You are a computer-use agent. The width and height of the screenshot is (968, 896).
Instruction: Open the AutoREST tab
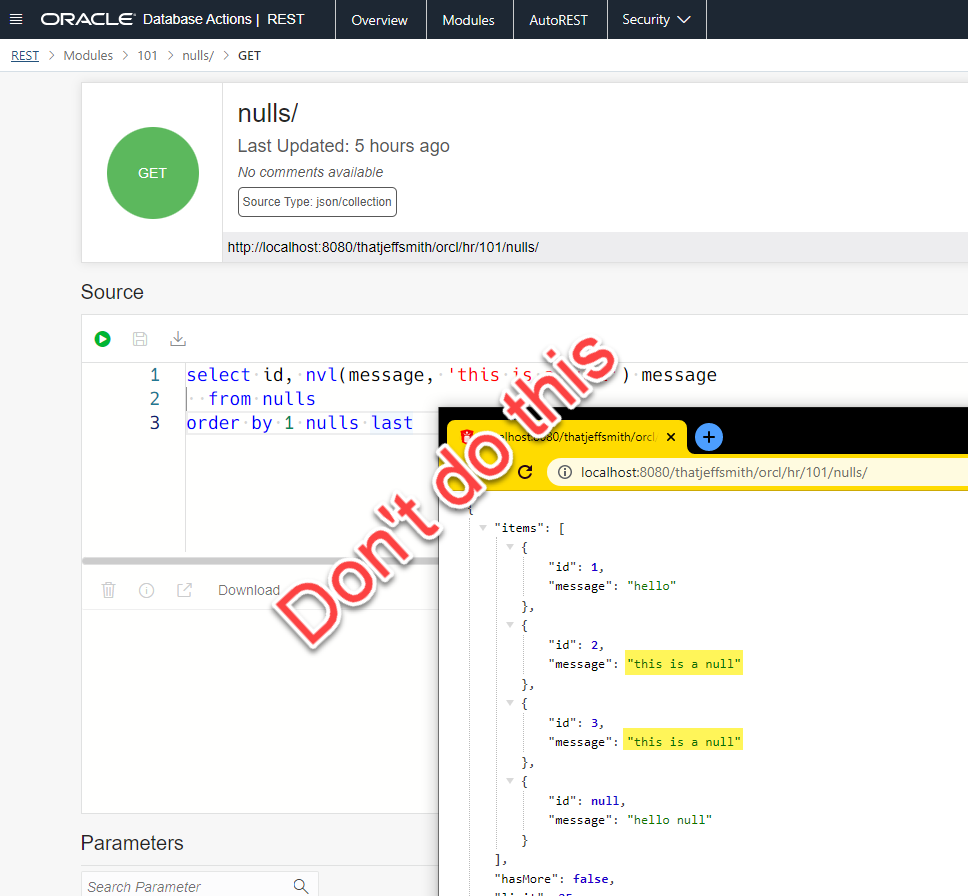pos(558,20)
